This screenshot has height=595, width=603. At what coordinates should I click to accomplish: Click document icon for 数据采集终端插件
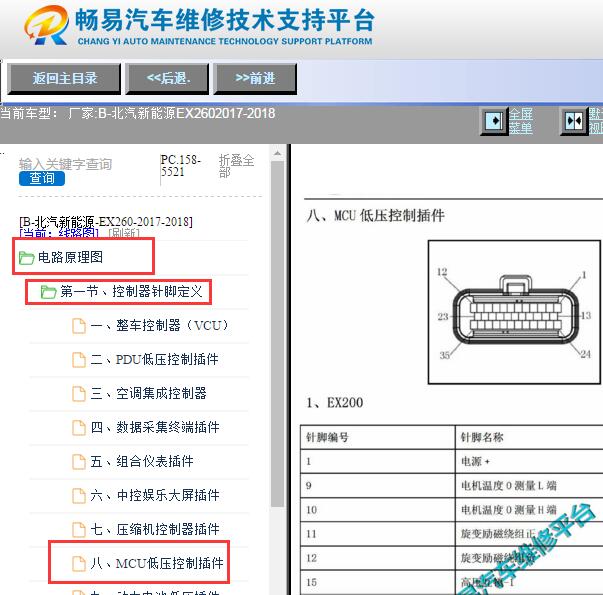click(79, 428)
